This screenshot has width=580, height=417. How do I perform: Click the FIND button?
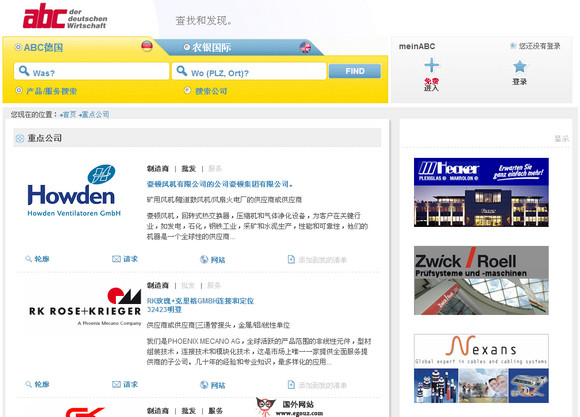click(354, 71)
